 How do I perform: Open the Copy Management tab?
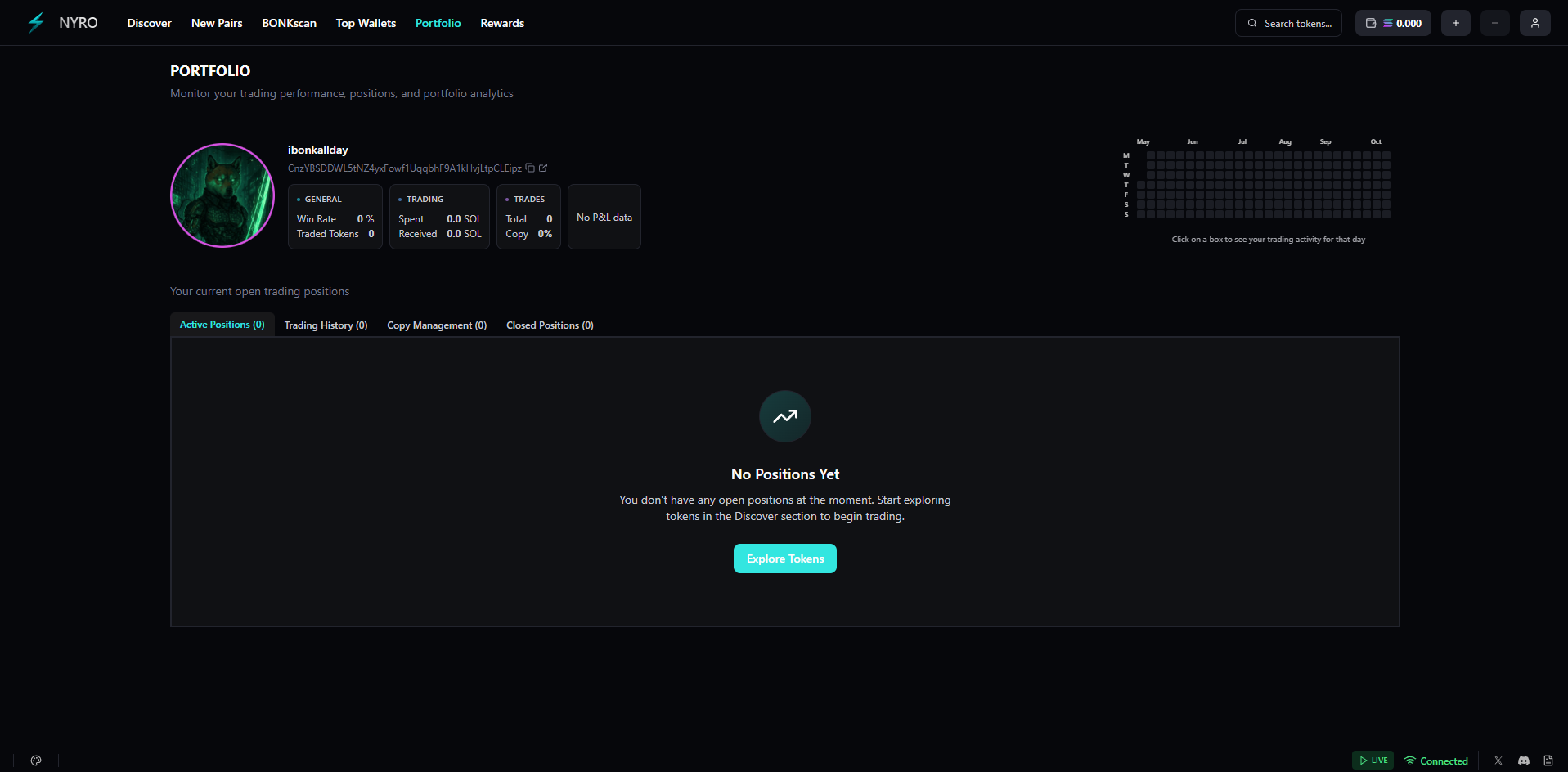pos(437,325)
